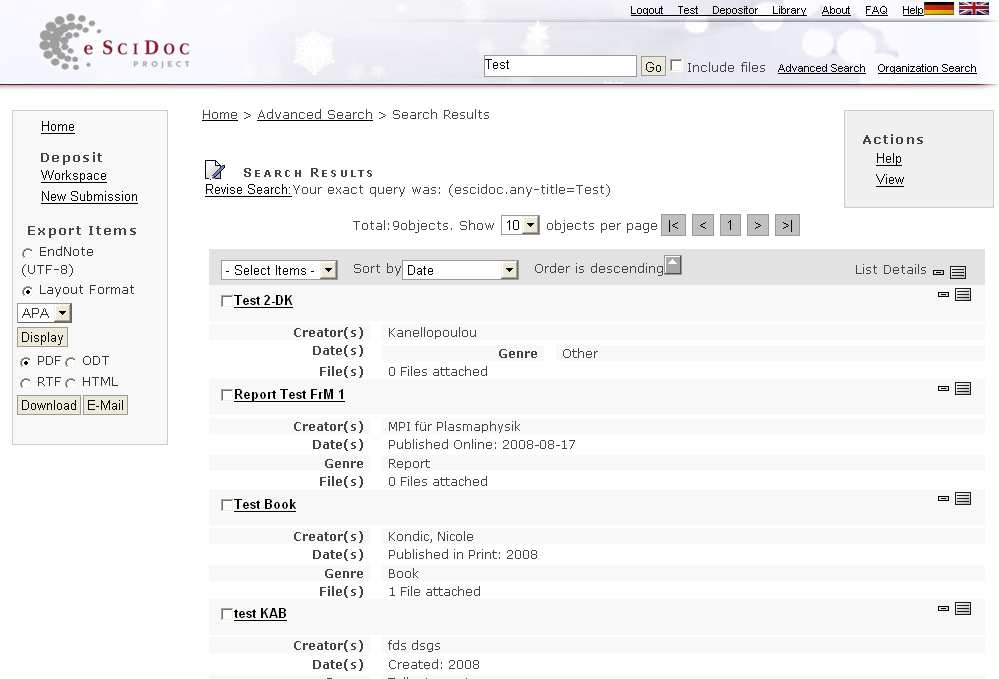Image resolution: width=999 pixels, height=679 pixels.
Task: Open the objects per page dropdown
Action: (520, 226)
